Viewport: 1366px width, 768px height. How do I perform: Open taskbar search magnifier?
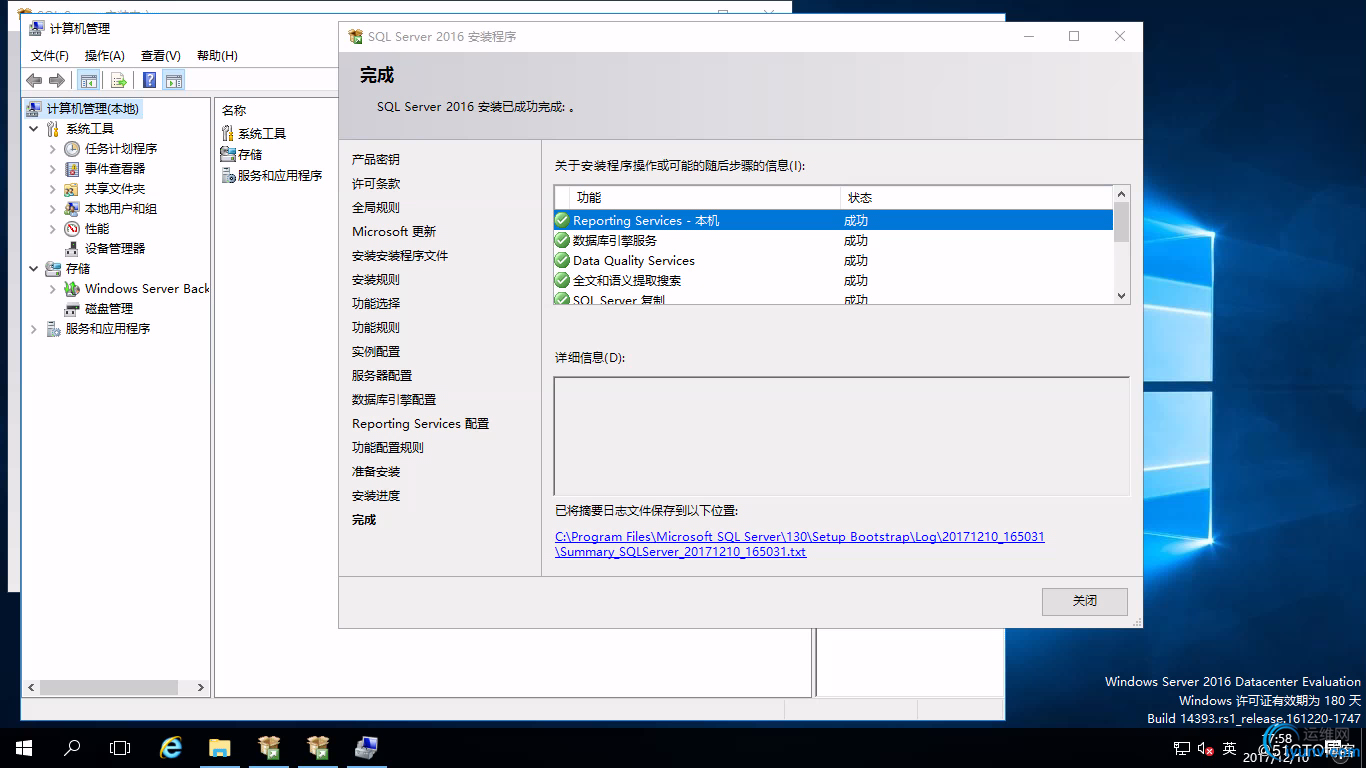point(72,747)
